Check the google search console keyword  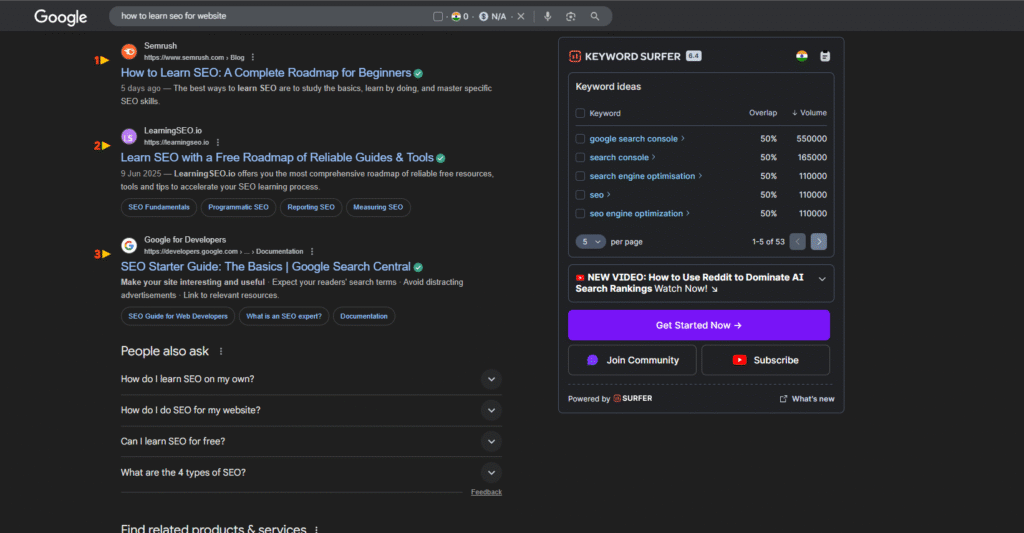pyautogui.click(x=580, y=138)
